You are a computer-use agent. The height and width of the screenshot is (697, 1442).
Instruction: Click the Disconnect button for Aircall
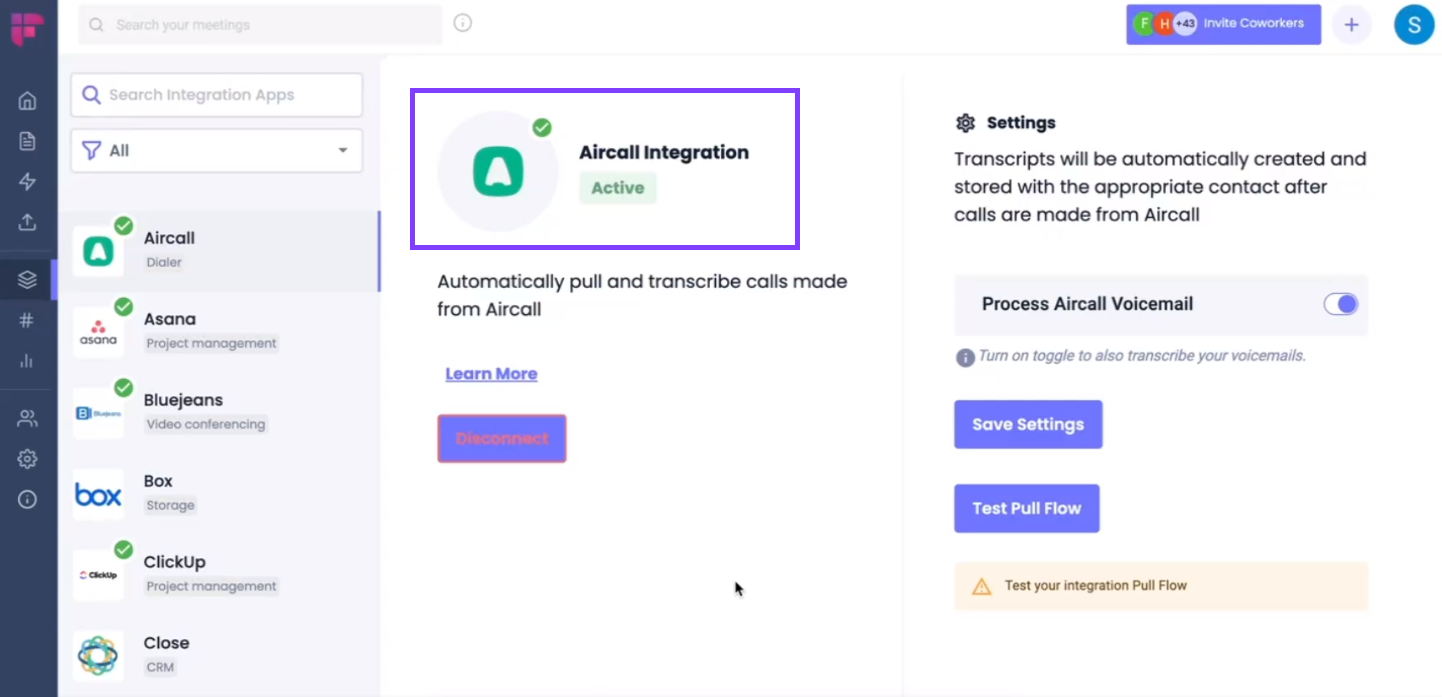coord(501,438)
